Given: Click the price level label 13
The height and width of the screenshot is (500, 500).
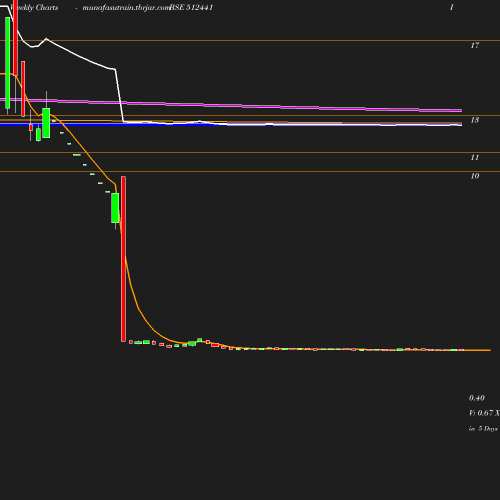Looking at the screenshot, I should [x=475, y=120].
